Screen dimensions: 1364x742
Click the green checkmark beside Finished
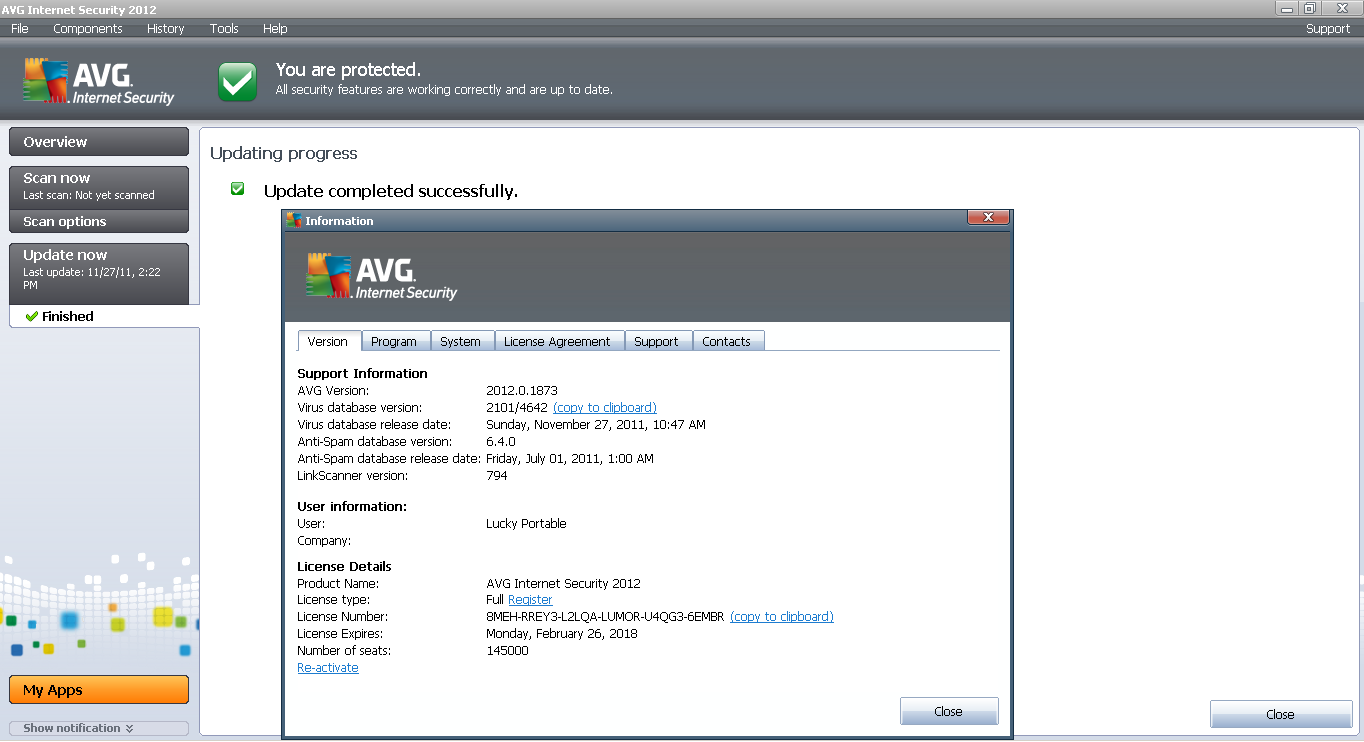pyautogui.click(x=32, y=316)
